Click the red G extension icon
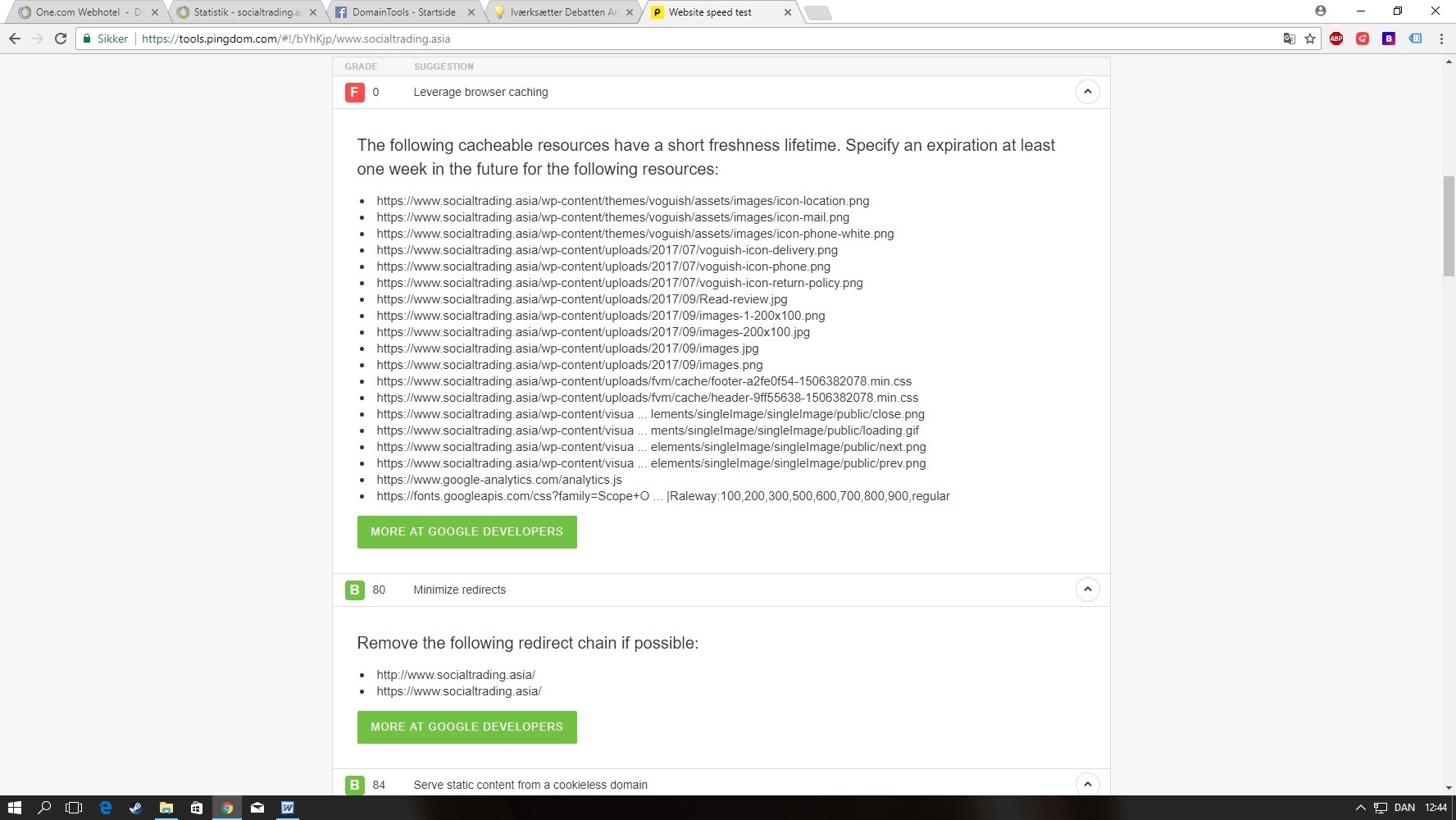This screenshot has height=820, width=1456. click(x=1363, y=39)
